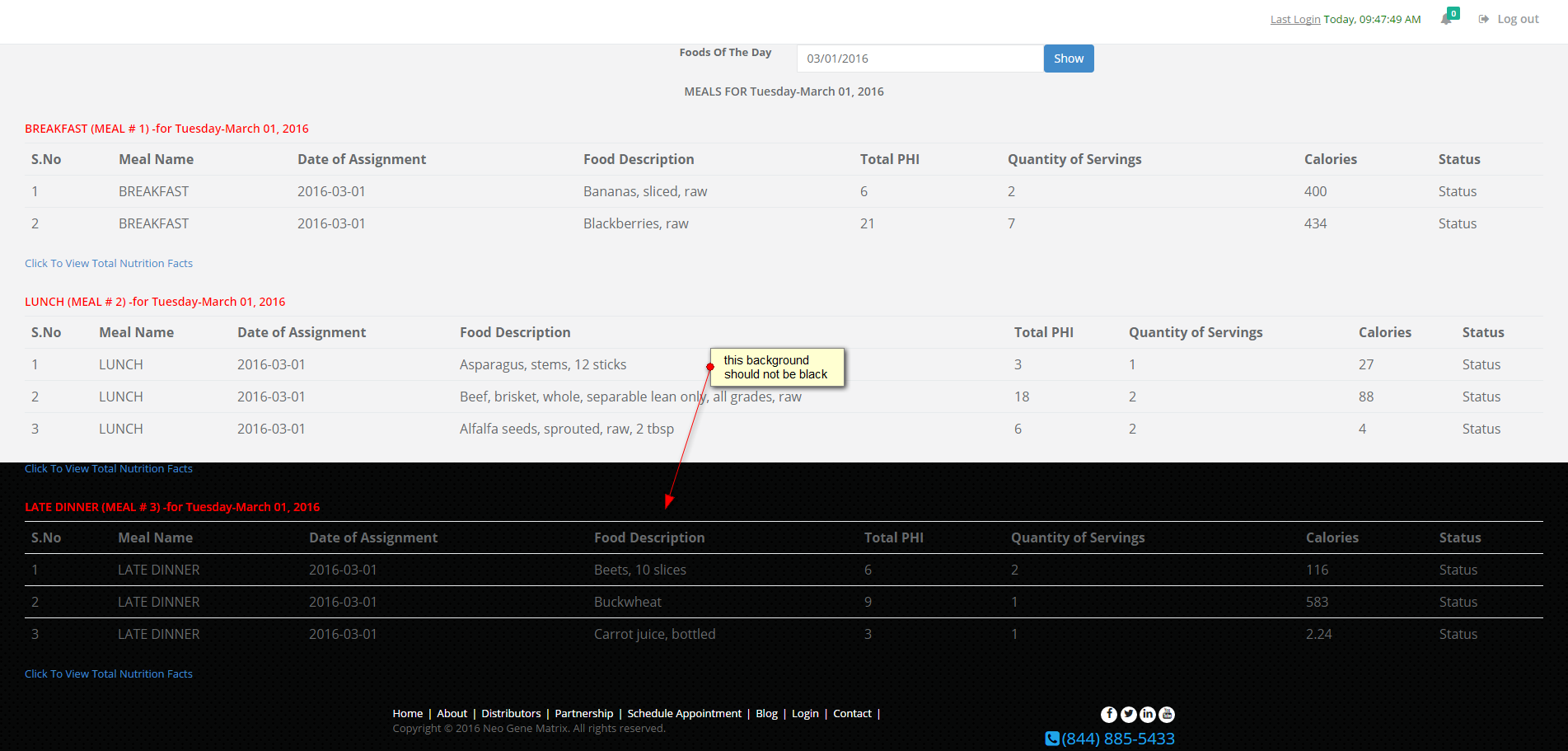Select the 'Asparagus, stems, 12 sticks' cell
Image resolution: width=1568 pixels, height=751 pixels.
click(x=543, y=364)
